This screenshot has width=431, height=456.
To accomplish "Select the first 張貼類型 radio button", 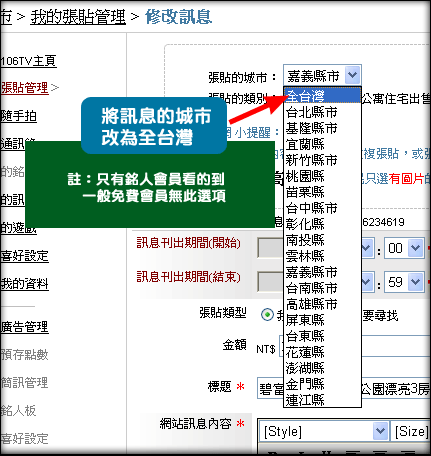I will point(267,314).
